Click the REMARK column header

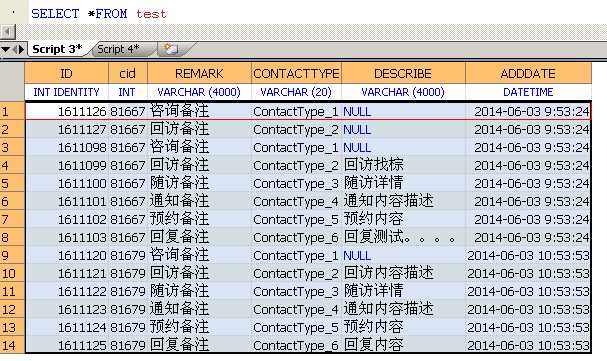coord(199,73)
